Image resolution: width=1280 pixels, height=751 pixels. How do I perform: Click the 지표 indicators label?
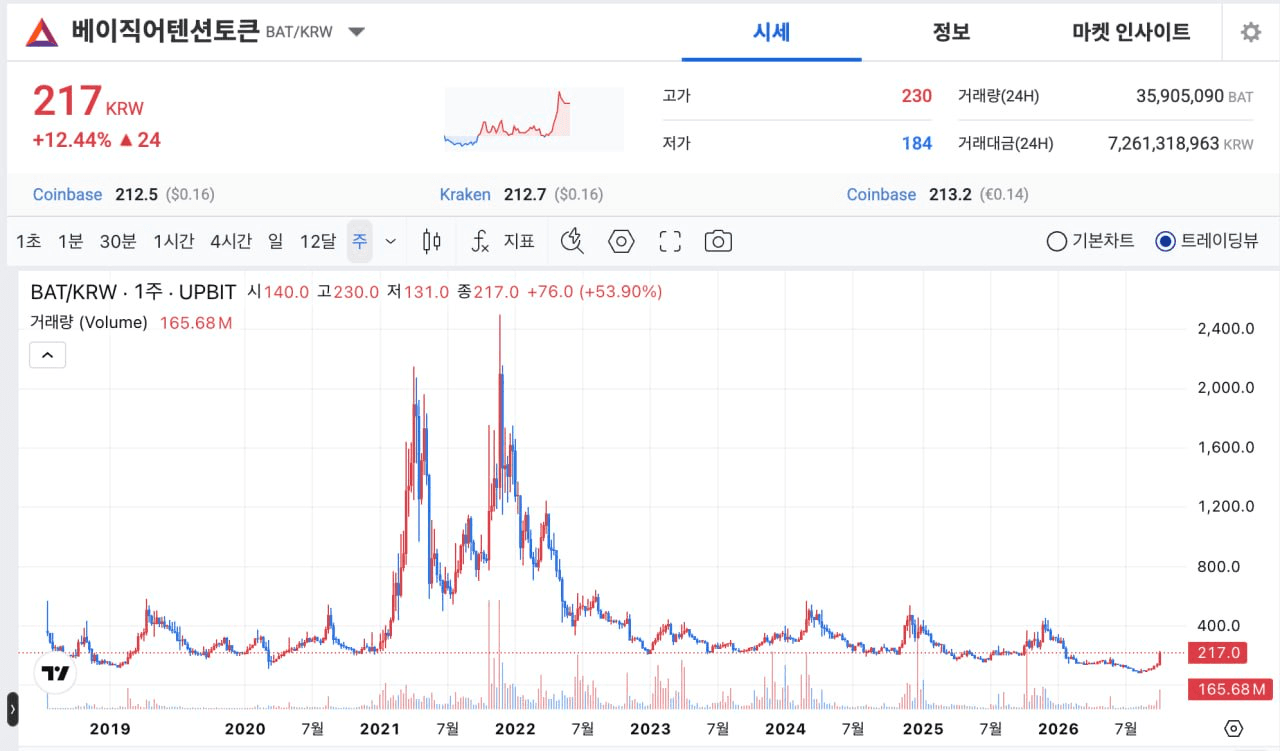(519, 241)
